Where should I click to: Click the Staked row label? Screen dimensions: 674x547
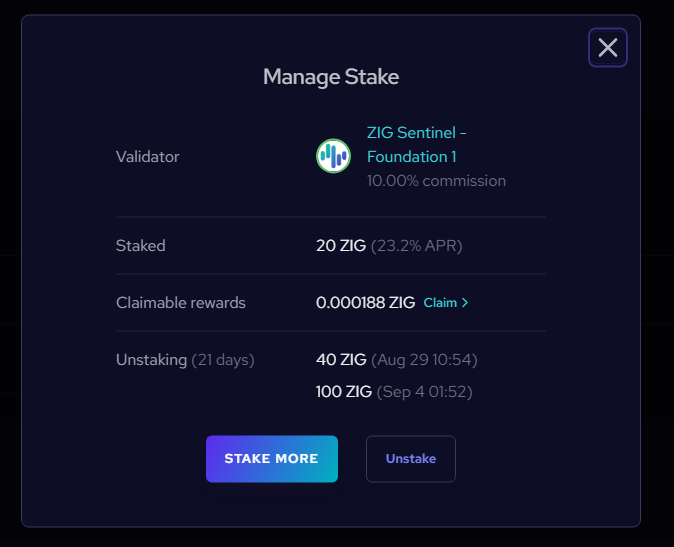(x=141, y=245)
